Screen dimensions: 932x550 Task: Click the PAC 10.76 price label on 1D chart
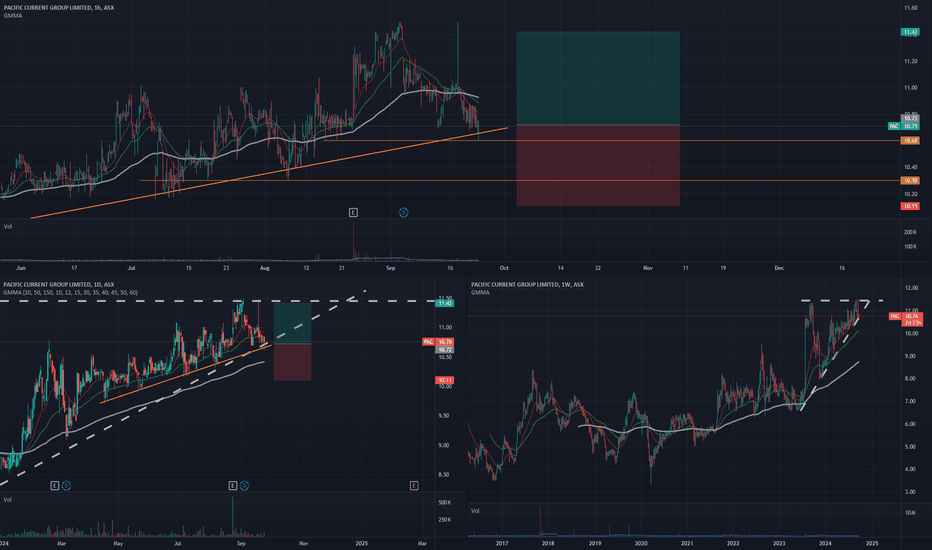438,342
